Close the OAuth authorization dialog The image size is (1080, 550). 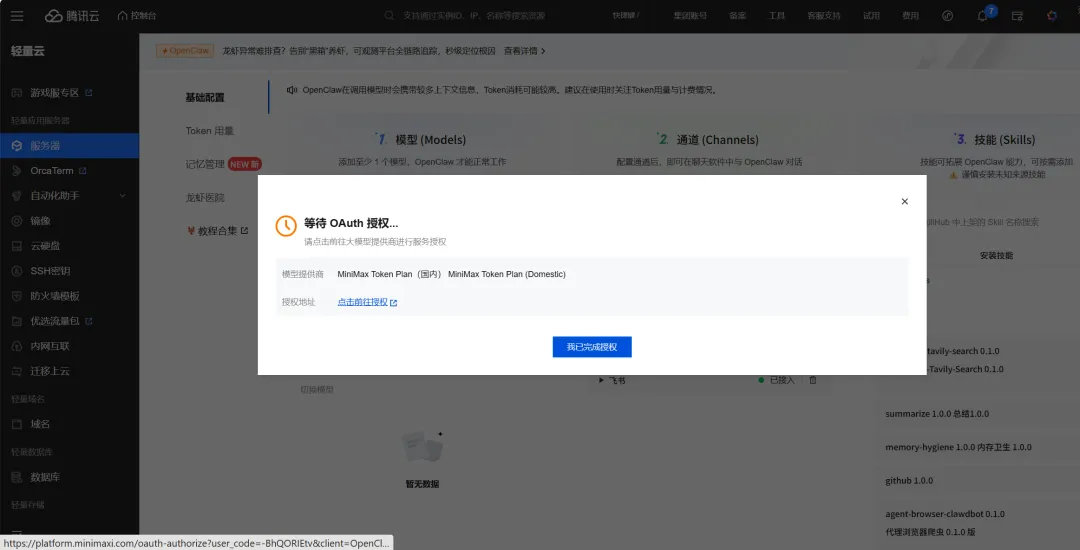click(x=904, y=202)
